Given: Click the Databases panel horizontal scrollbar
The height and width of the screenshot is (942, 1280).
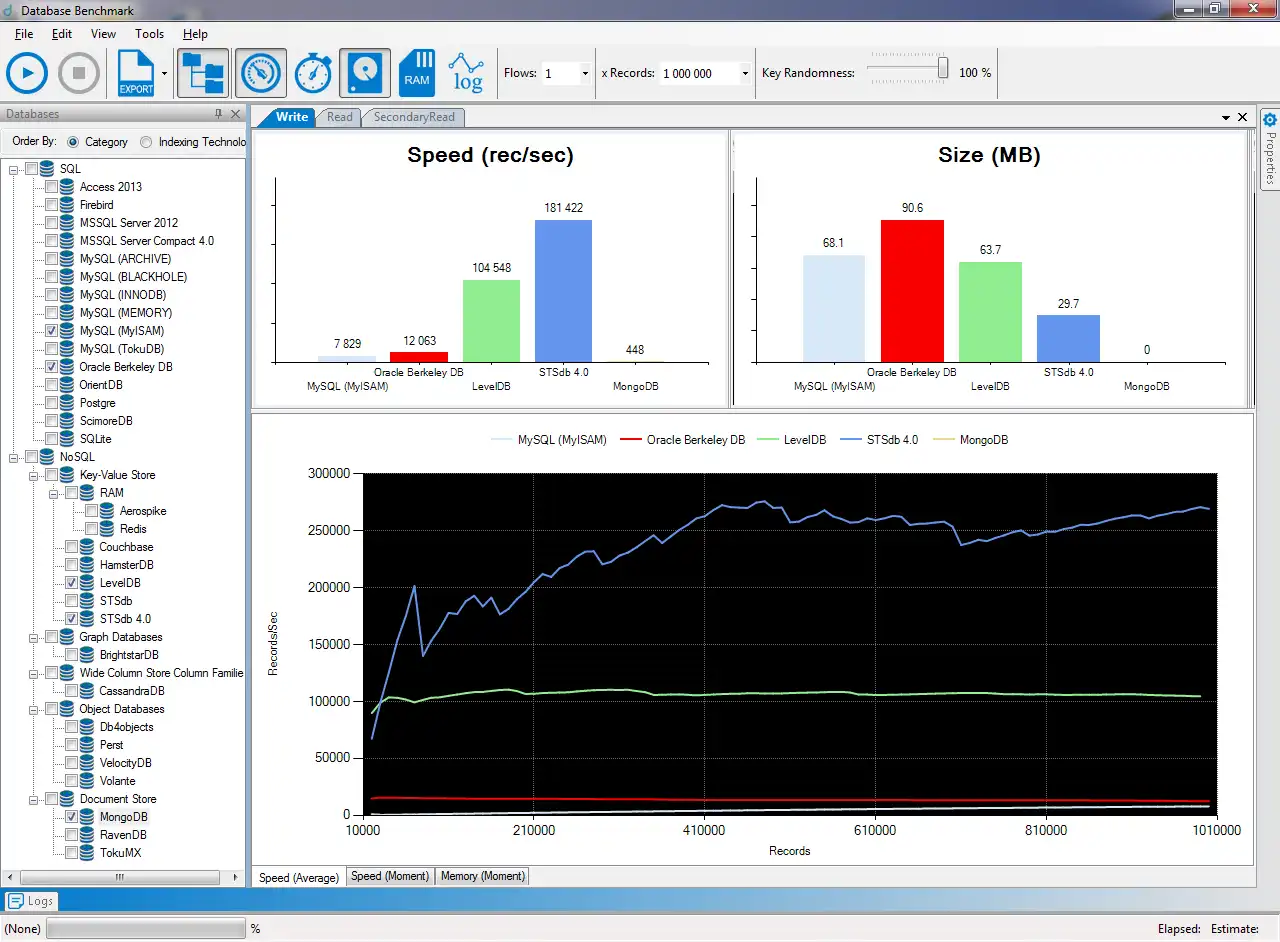Looking at the screenshot, I should coord(119,877).
